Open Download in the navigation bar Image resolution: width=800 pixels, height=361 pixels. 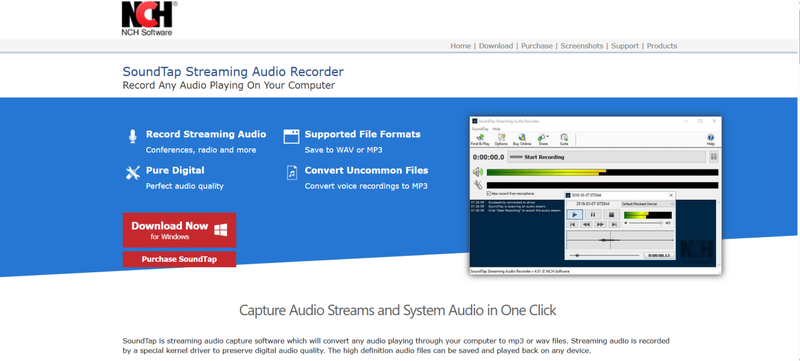[495, 45]
